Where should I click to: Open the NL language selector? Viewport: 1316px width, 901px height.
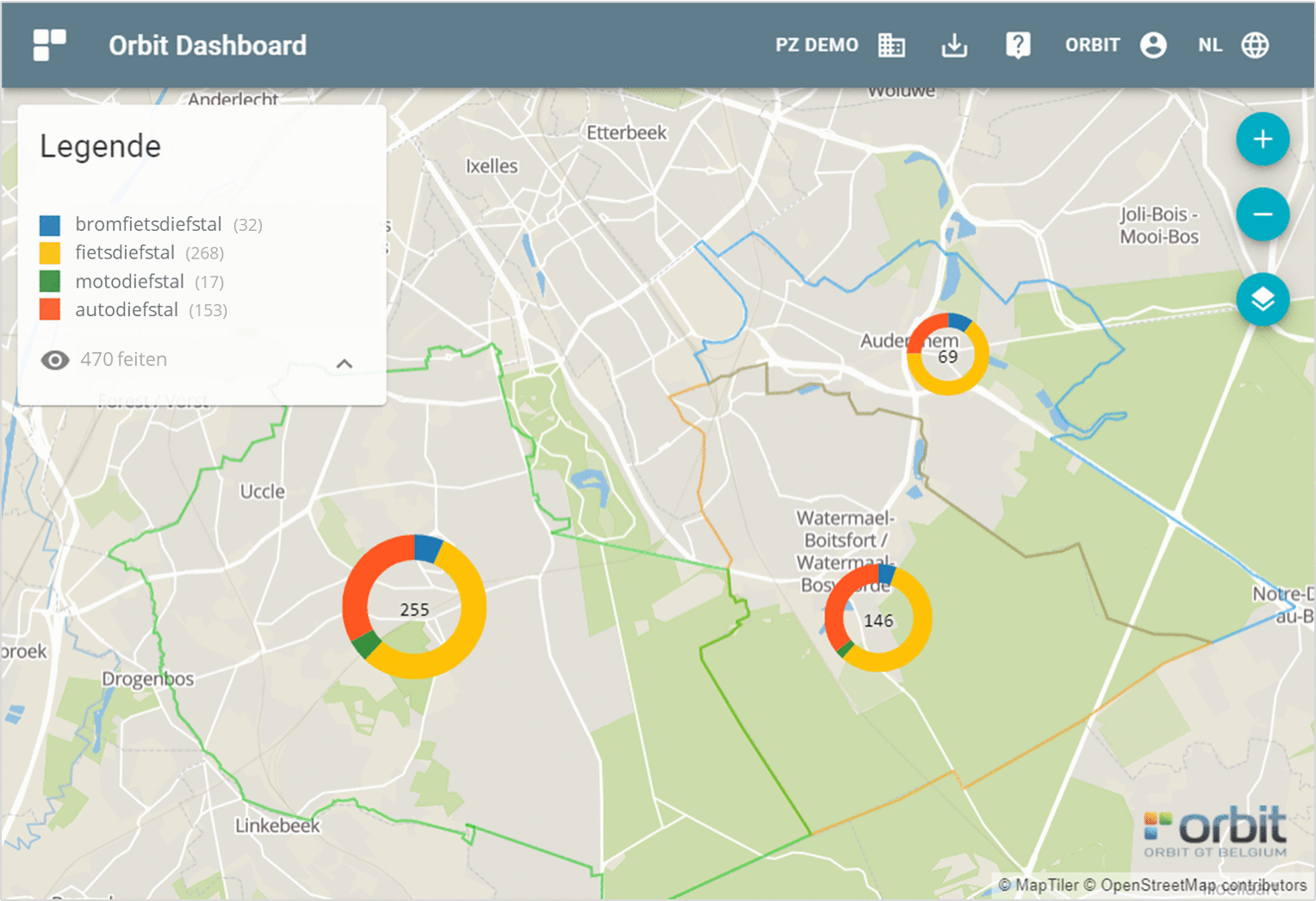(x=1209, y=45)
